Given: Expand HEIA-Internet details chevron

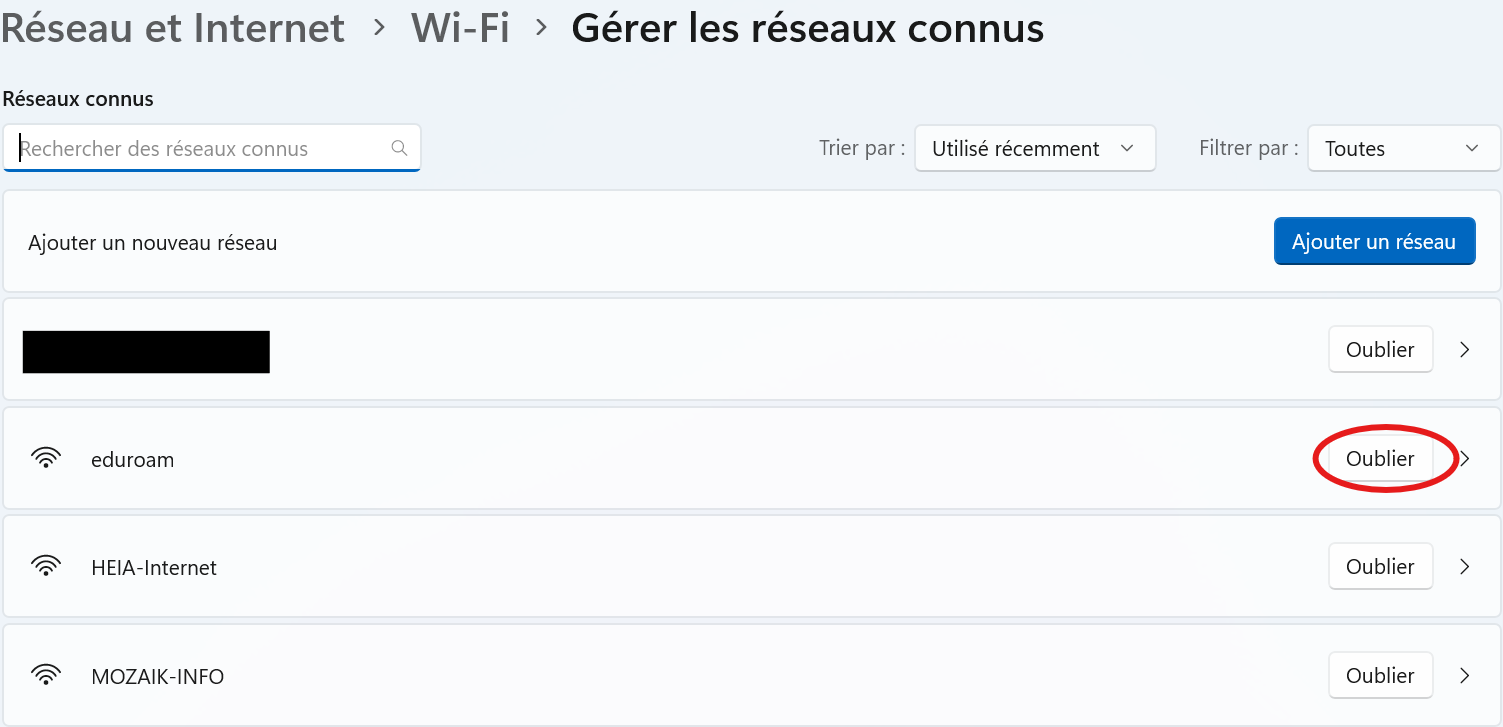Looking at the screenshot, I should pyautogui.click(x=1465, y=567).
